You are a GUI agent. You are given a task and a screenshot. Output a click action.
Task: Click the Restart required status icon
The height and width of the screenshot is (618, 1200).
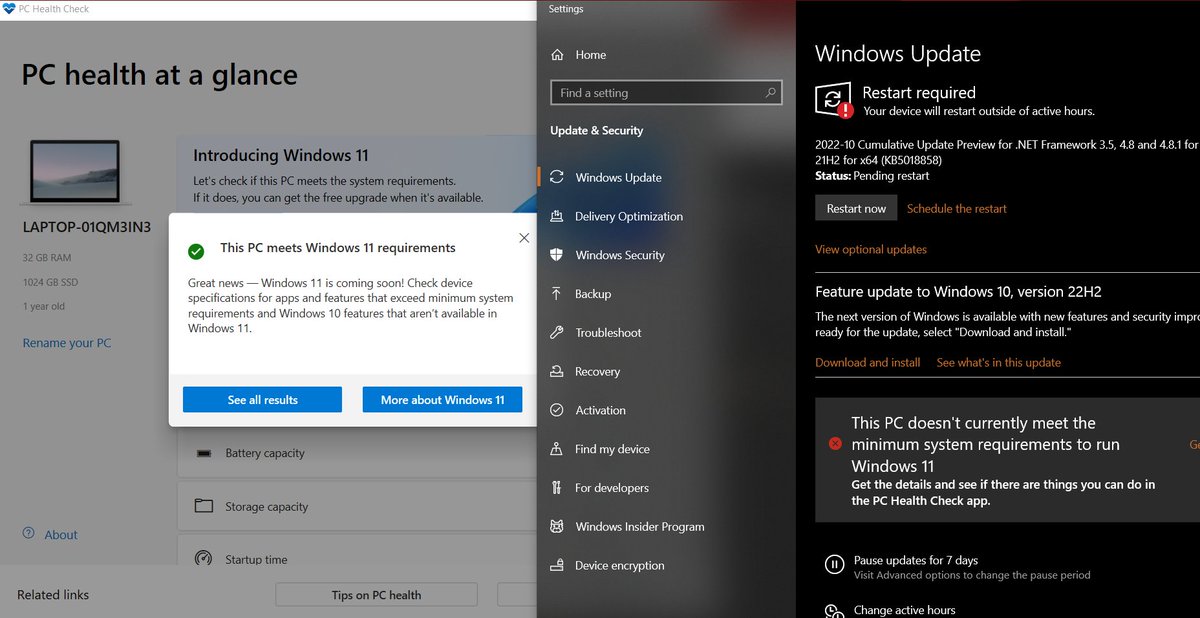tap(834, 100)
